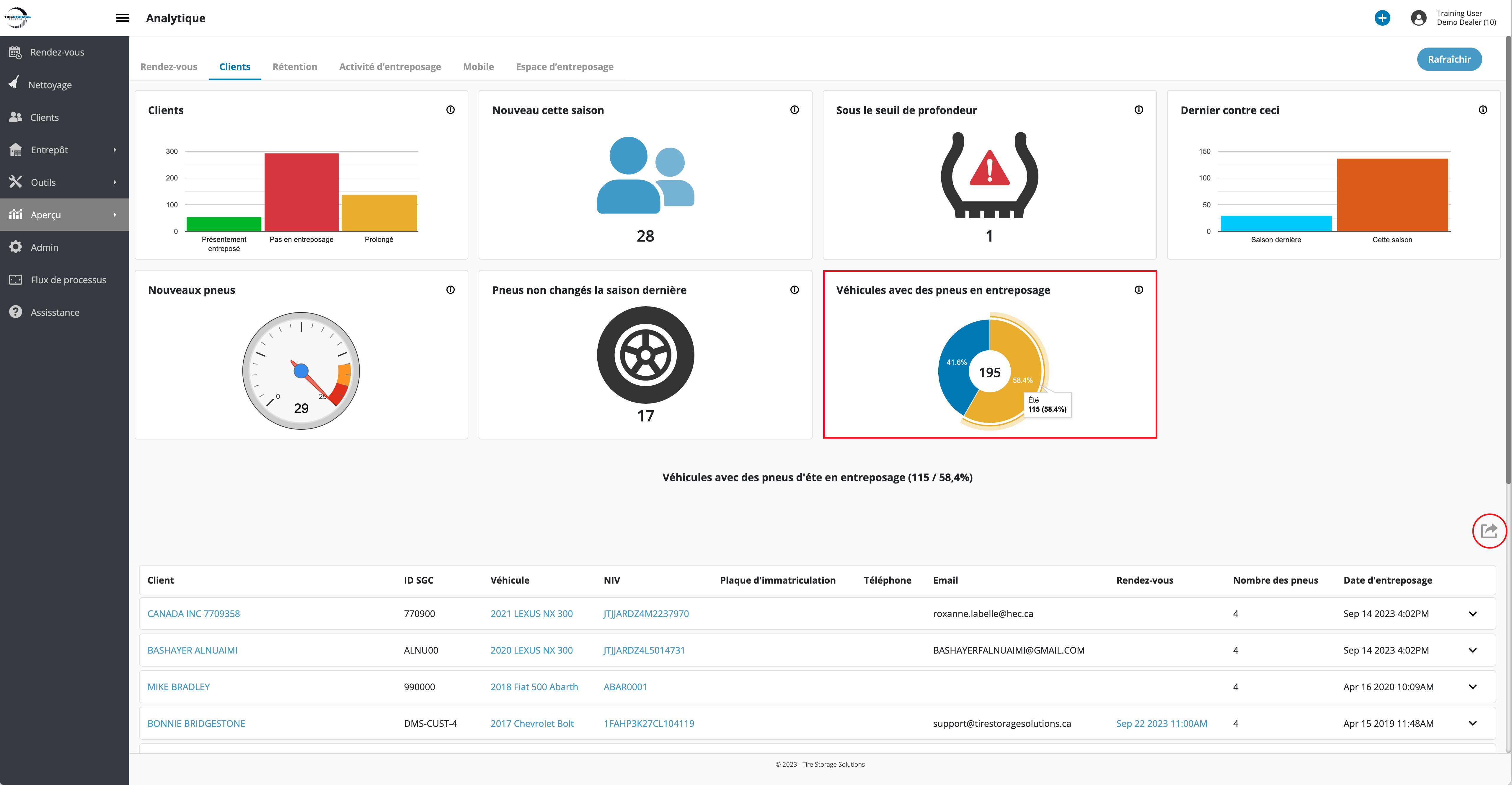Open Flux de processus in sidebar

click(x=68, y=279)
